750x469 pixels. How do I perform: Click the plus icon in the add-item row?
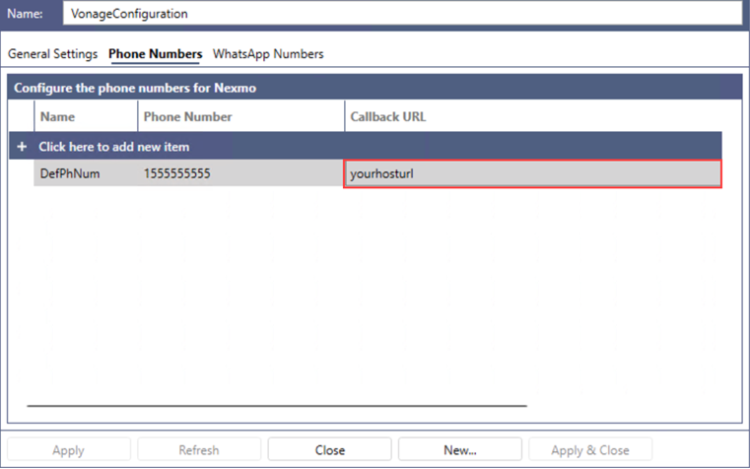click(x=22, y=147)
